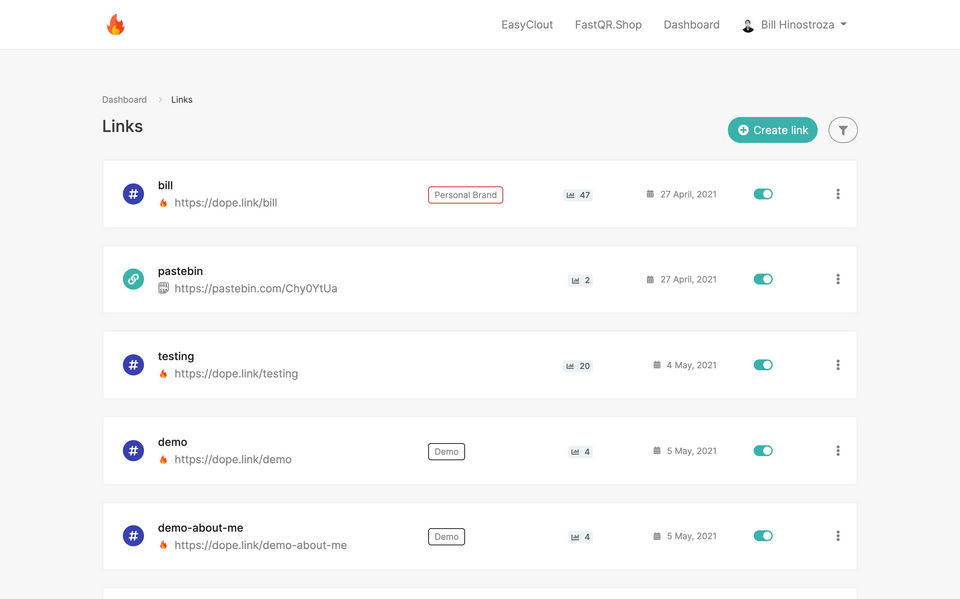Expand the options menu for testing
This screenshot has height=599, width=960.
pyautogui.click(x=838, y=365)
